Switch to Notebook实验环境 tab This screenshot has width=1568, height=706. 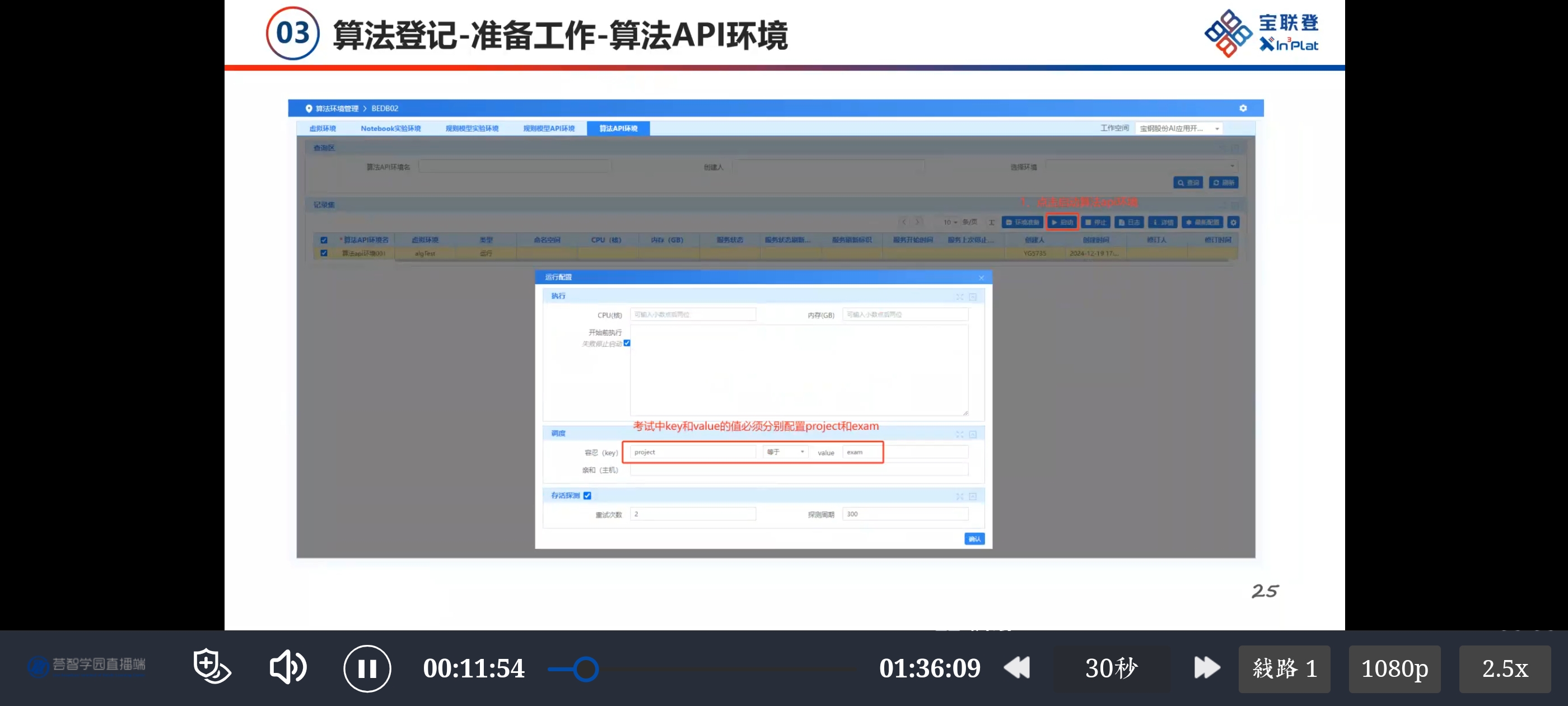click(x=390, y=128)
